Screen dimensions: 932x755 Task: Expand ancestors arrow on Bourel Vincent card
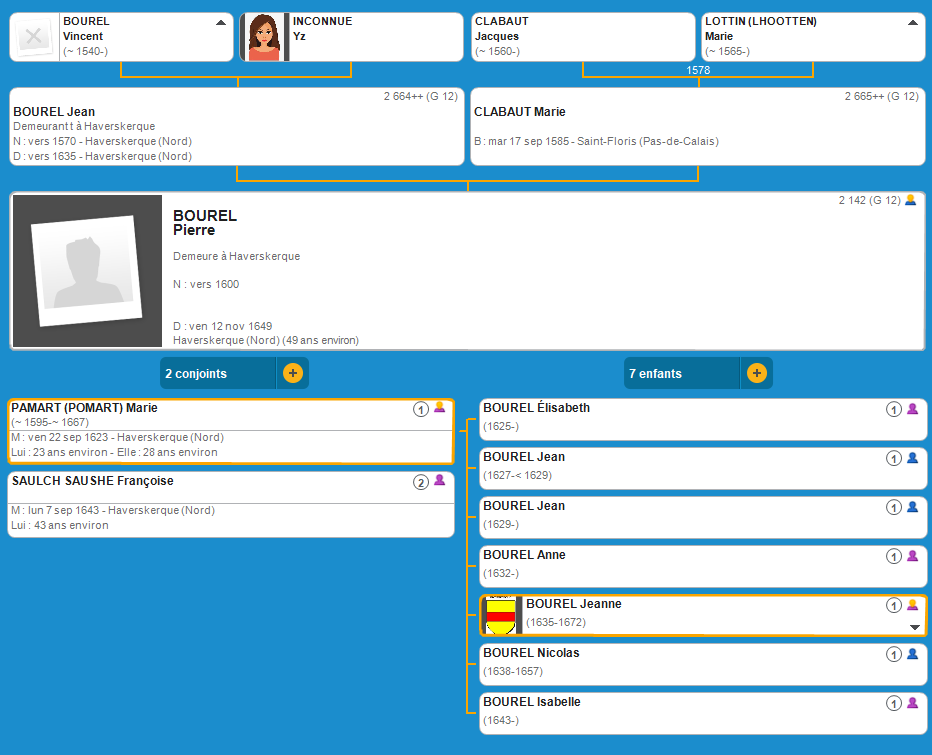point(220,22)
